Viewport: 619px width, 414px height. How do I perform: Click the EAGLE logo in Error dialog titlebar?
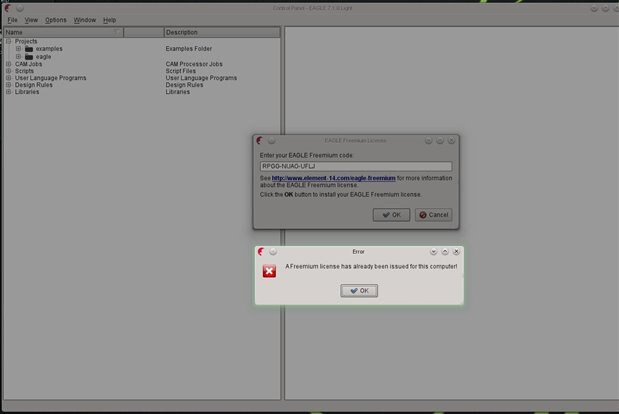tap(261, 251)
